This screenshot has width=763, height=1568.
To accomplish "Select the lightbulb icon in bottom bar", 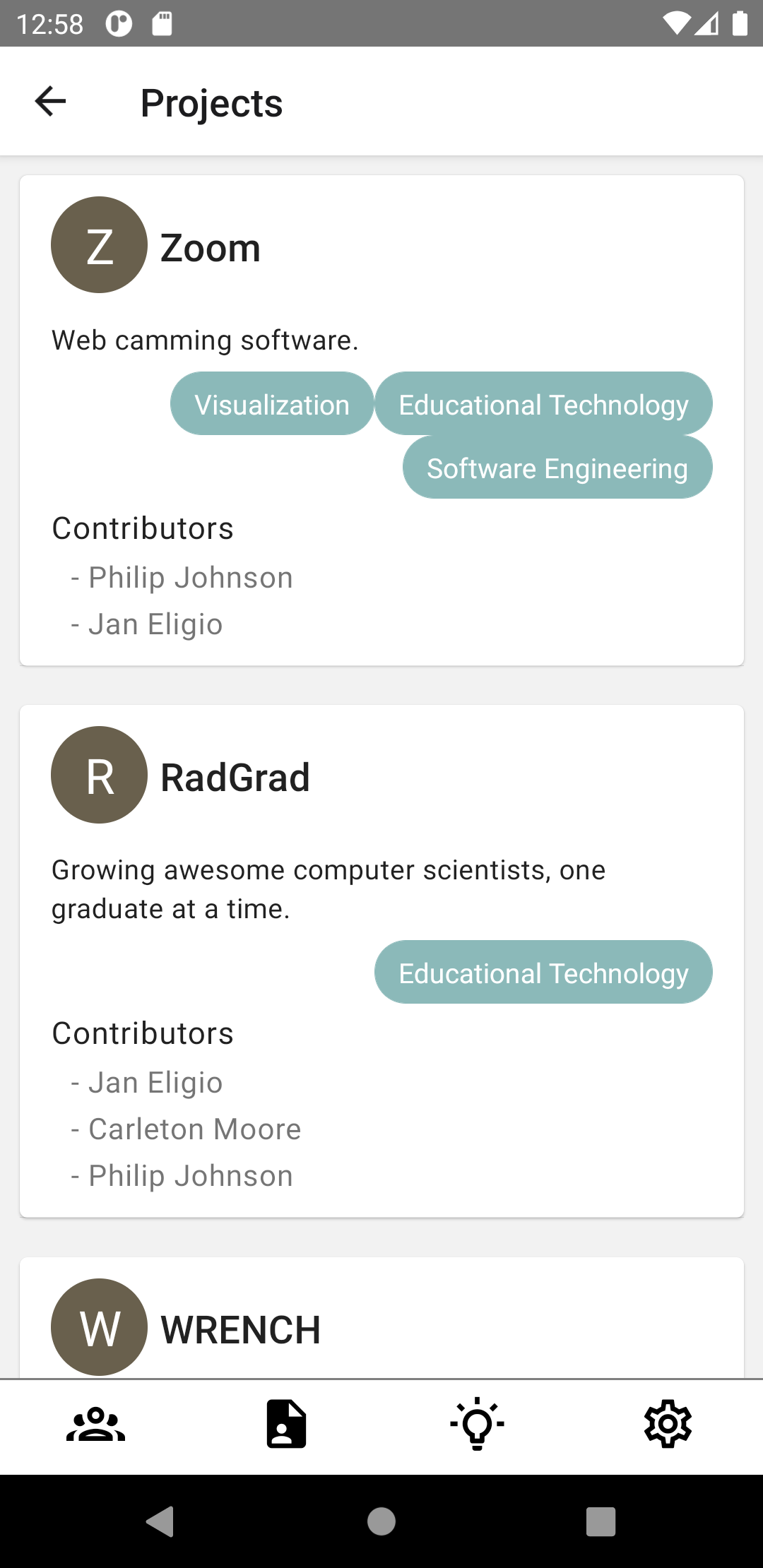I will point(477,1424).
